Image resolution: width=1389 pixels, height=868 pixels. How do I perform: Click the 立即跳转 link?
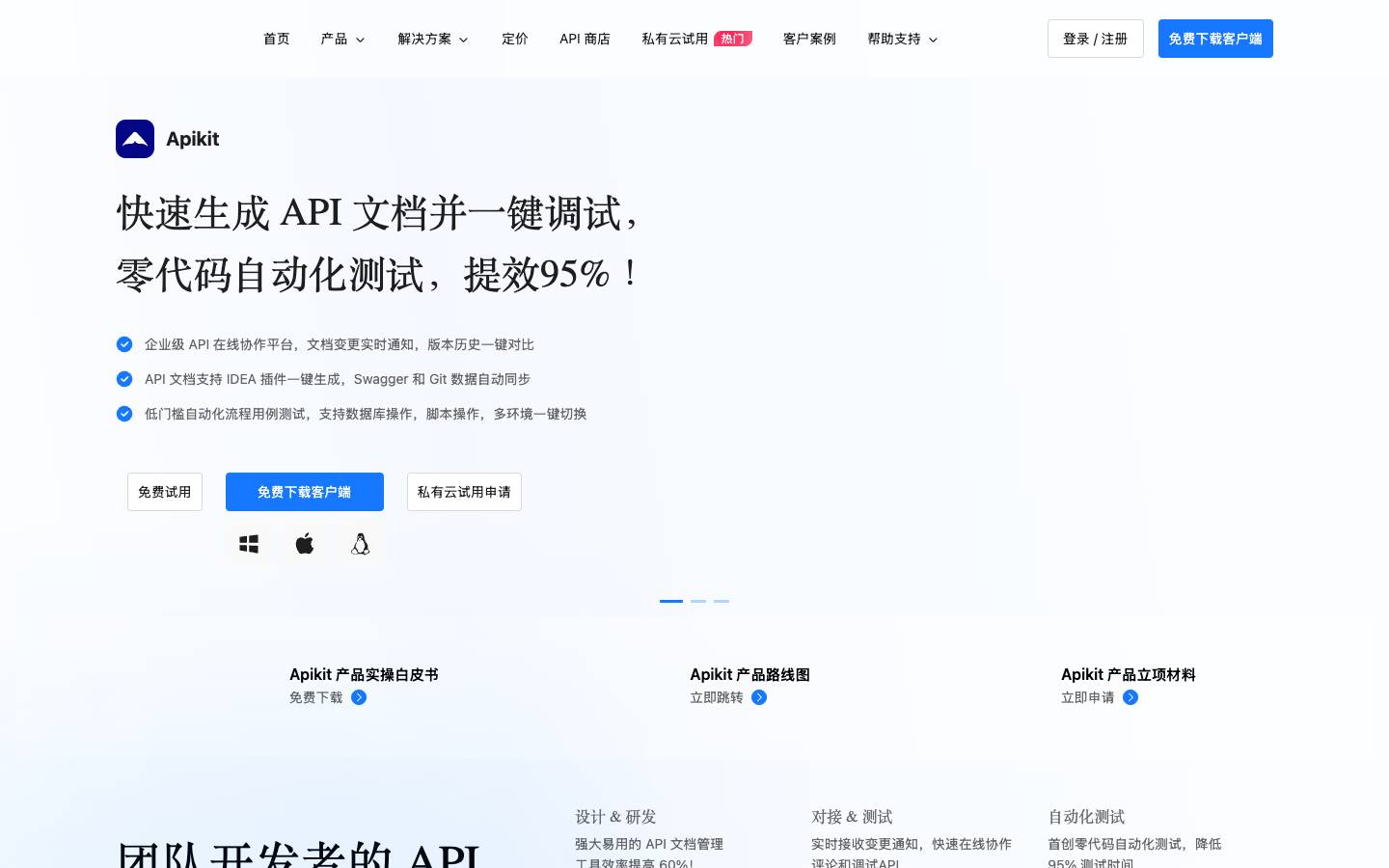click(x=717, y=697)
